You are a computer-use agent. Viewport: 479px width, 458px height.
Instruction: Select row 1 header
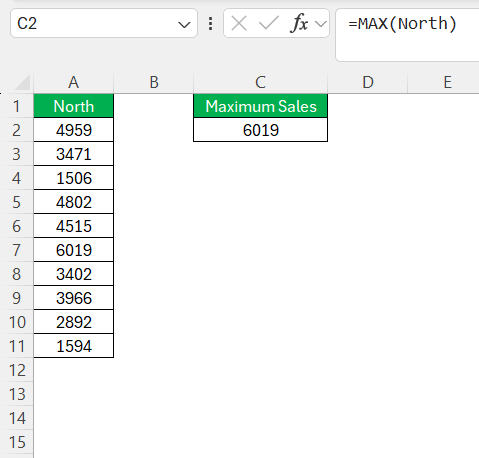(17, 106)
